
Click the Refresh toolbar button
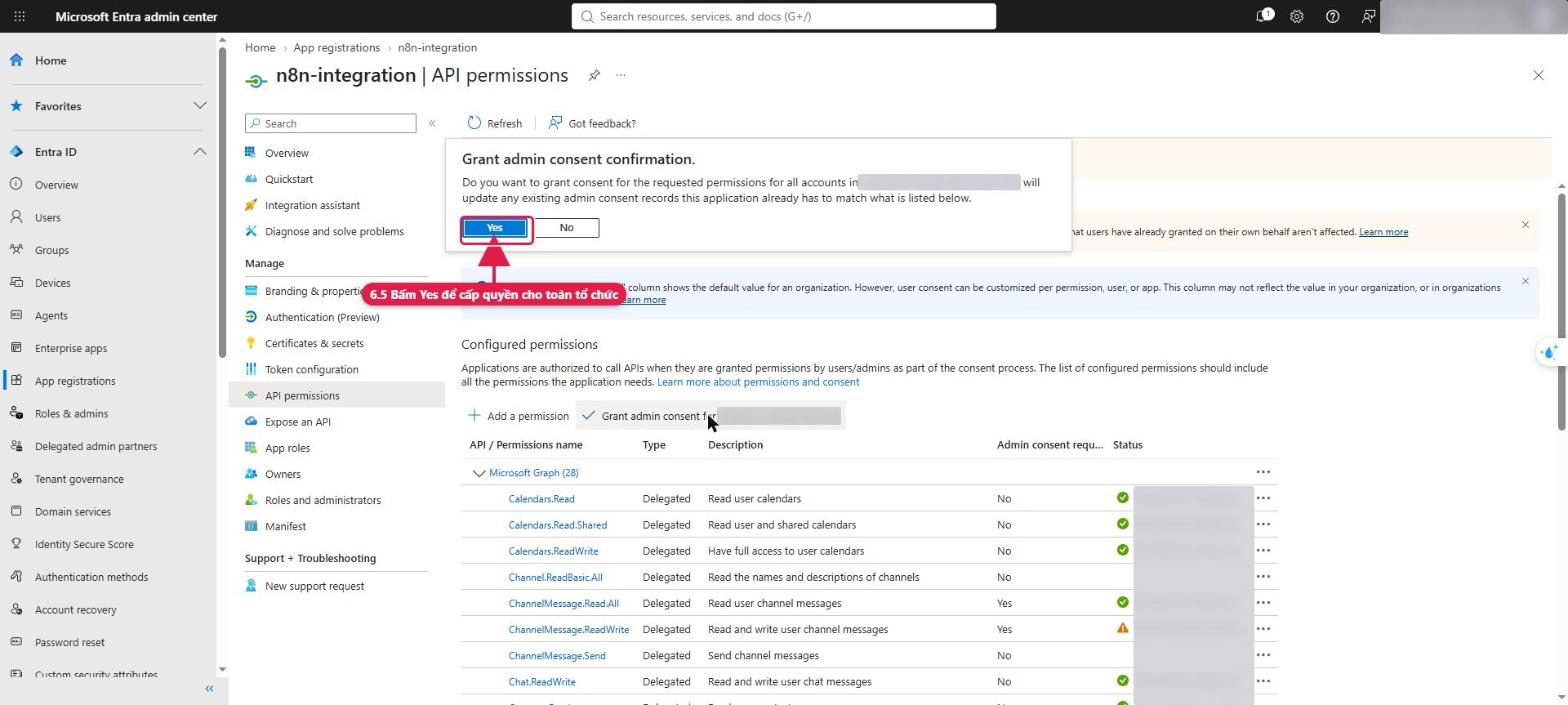click(494, 123)
